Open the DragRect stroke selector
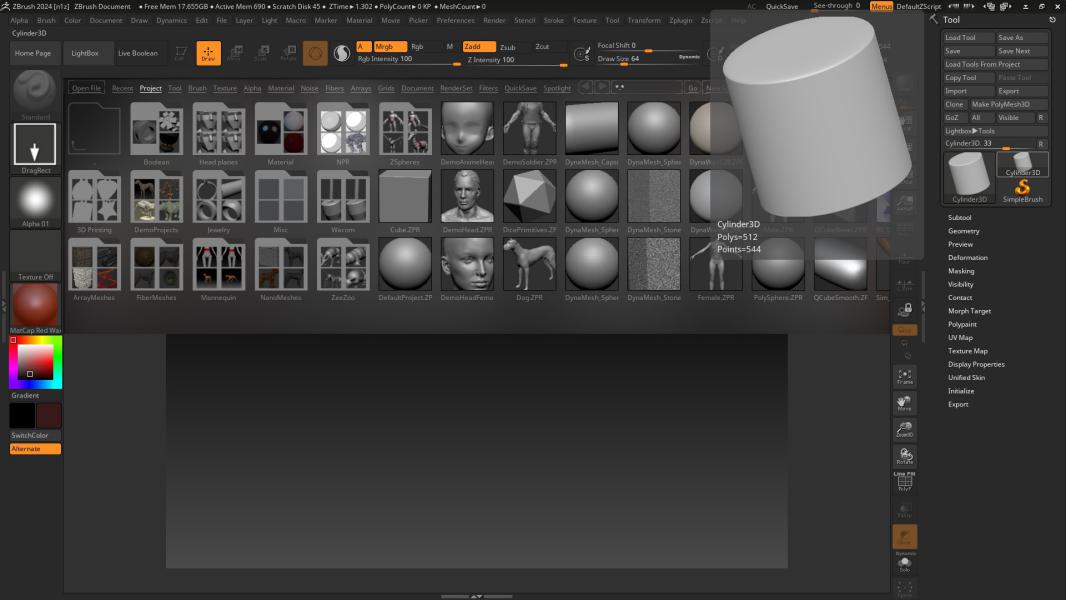This screenshot has height=600, width=1066. point(35,148)
